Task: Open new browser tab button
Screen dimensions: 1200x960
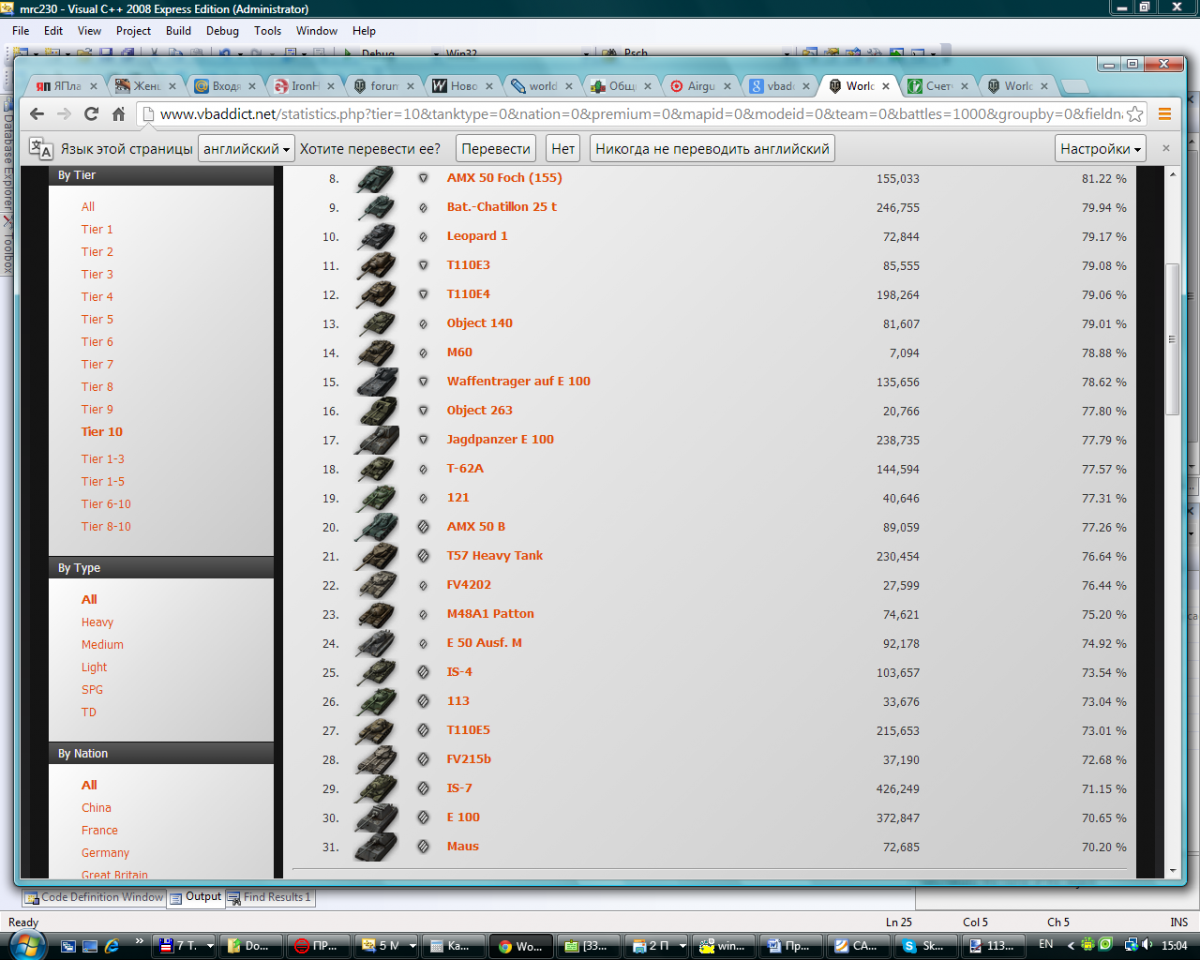Action: 1074,87
